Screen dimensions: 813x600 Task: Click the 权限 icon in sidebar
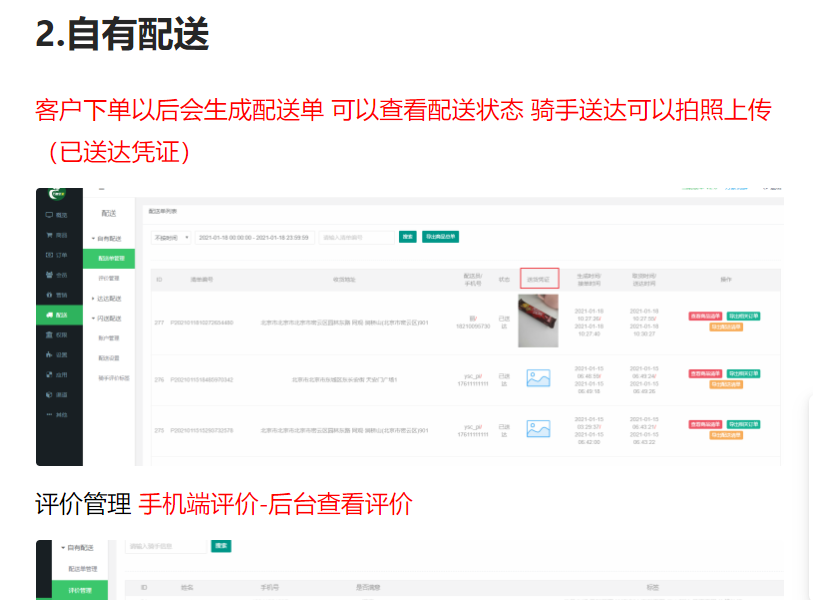[49, 335]
